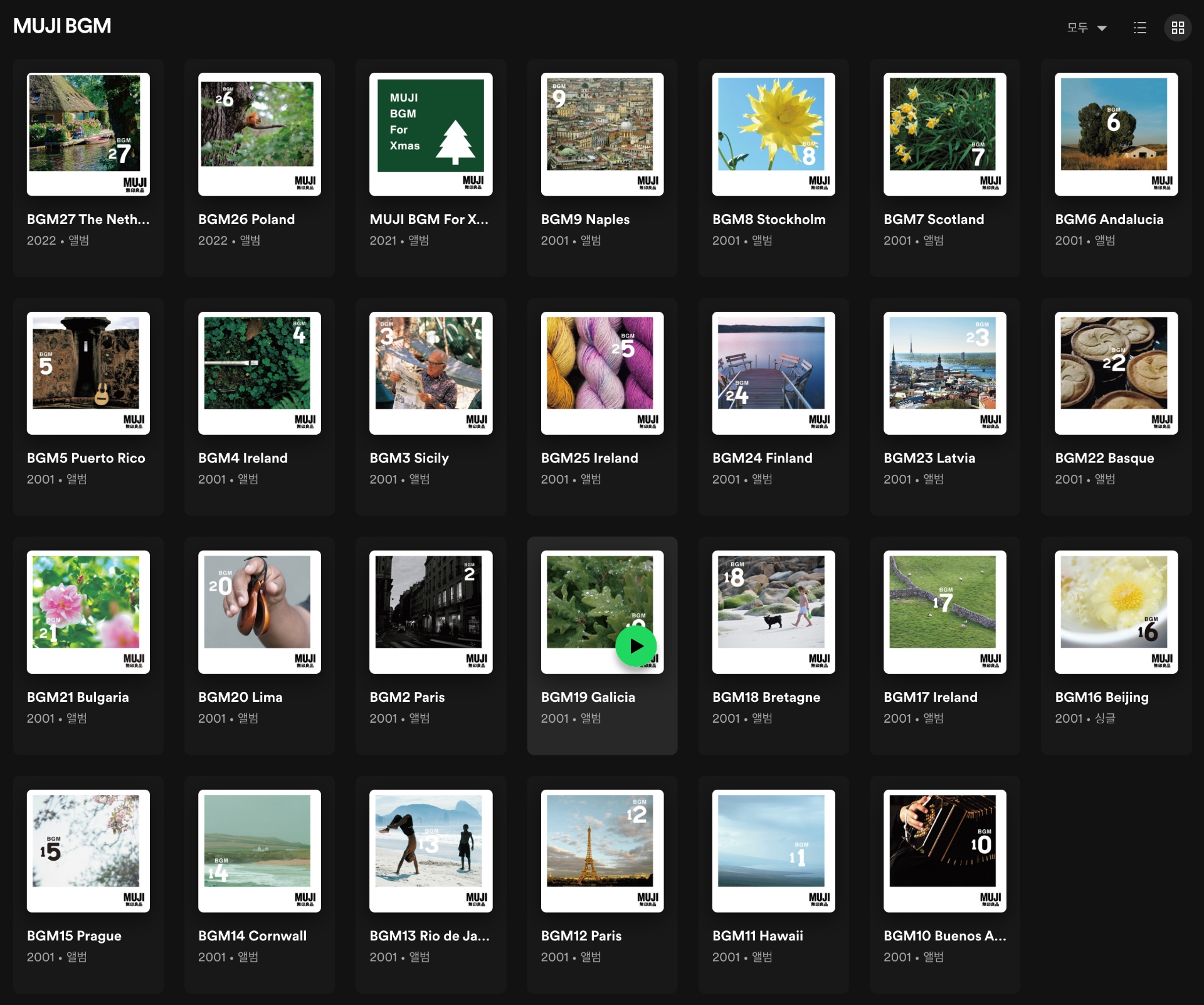Click BGM22 Basque album title
The height and width of the screenshot is (1005, 1204).
click(1104, 459)
